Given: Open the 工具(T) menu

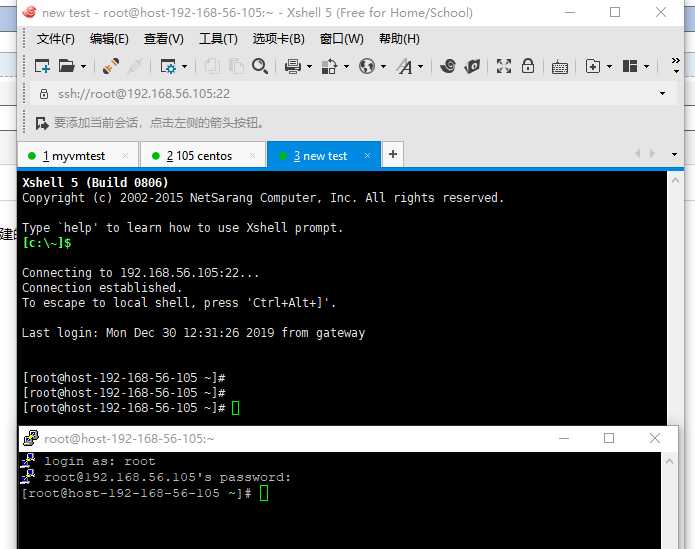Looking at the screenshot, I should 218,39.
